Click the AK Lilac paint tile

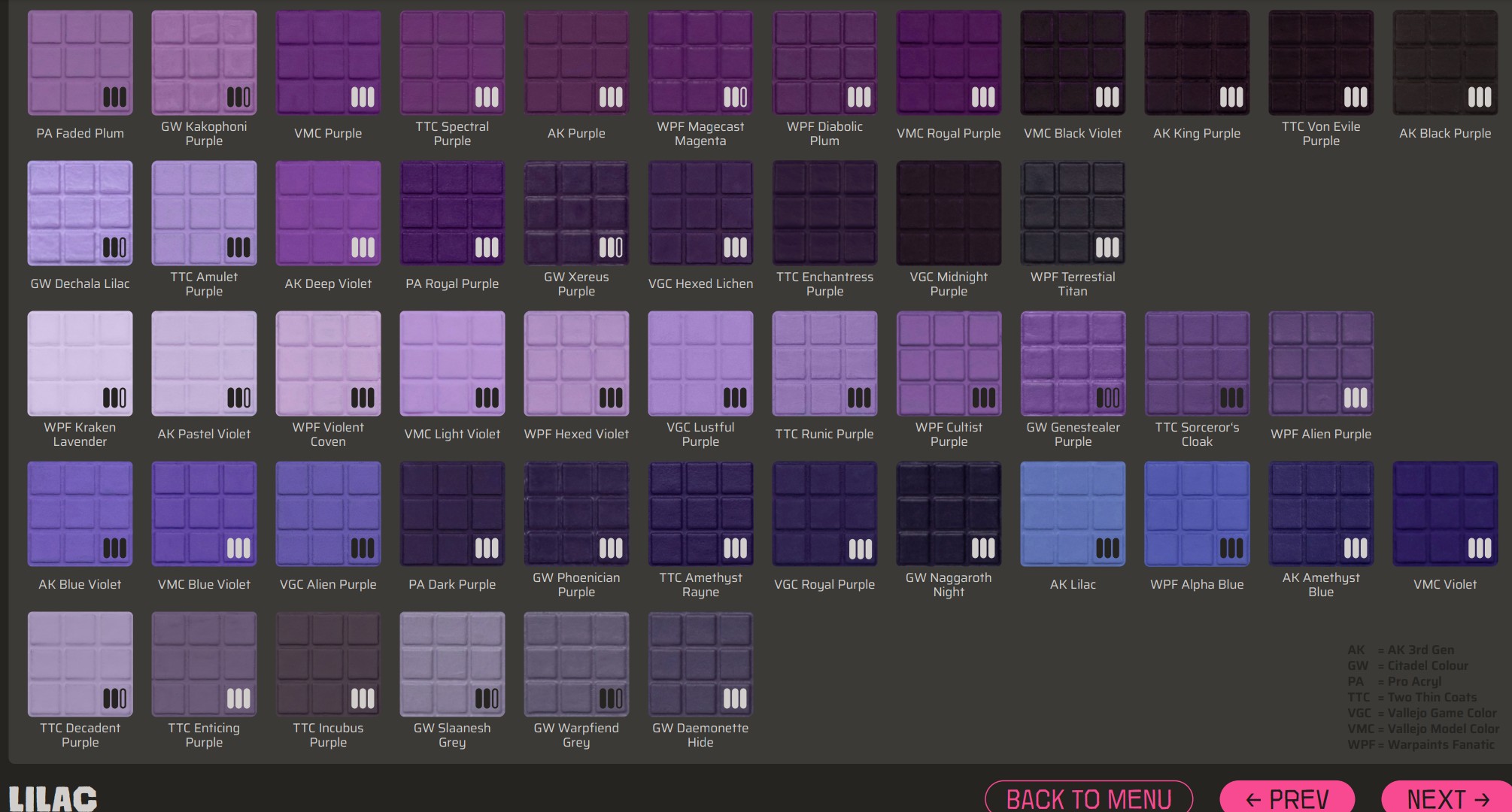click(x=1073, y=514)
